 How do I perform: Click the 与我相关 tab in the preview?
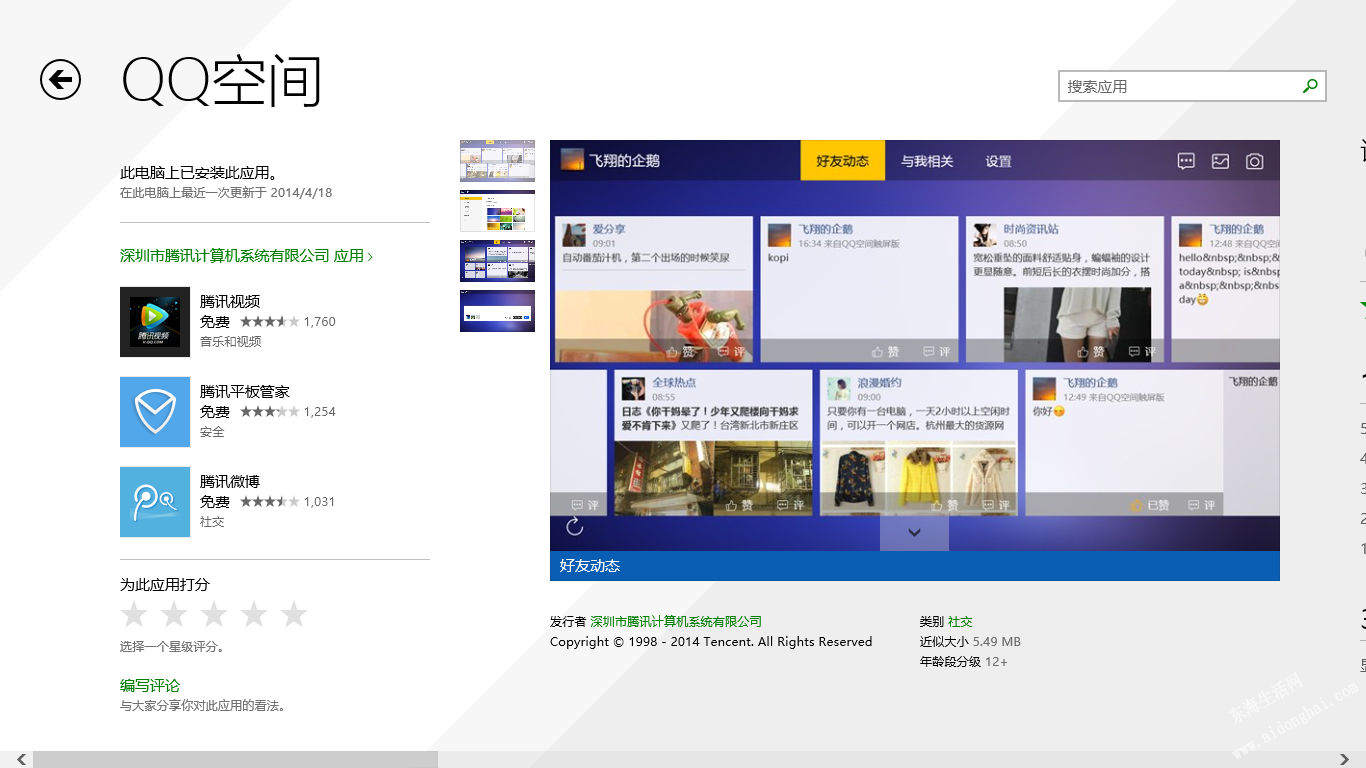(x=927, y=160)
